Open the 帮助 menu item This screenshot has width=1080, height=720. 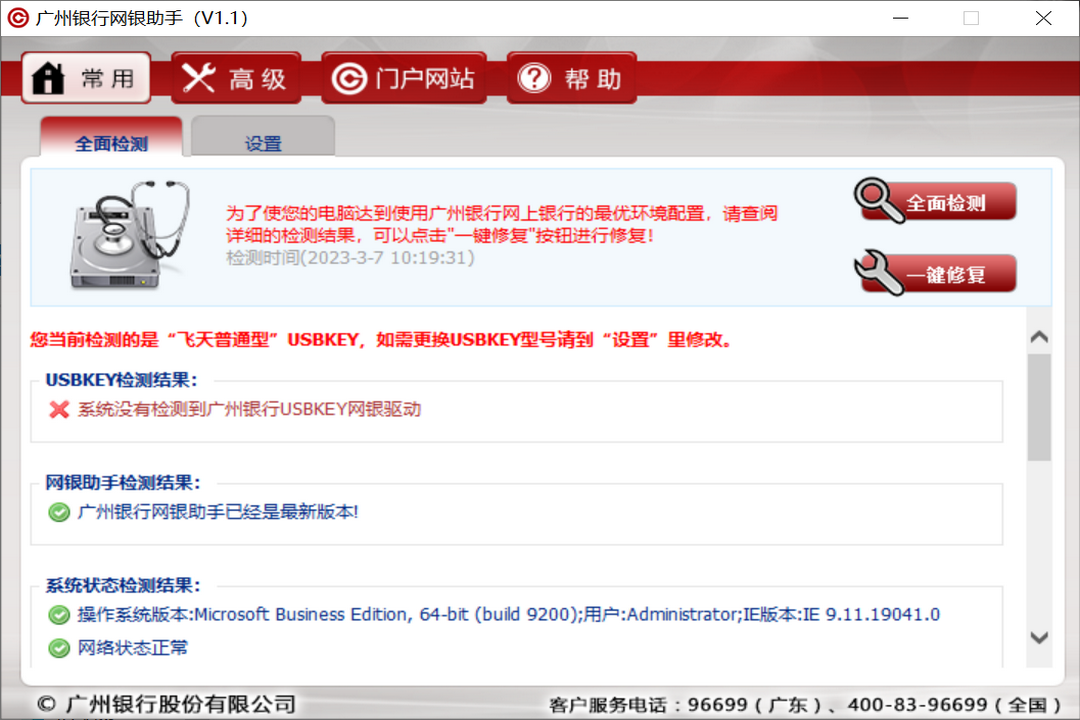click(x=571, y=77)
